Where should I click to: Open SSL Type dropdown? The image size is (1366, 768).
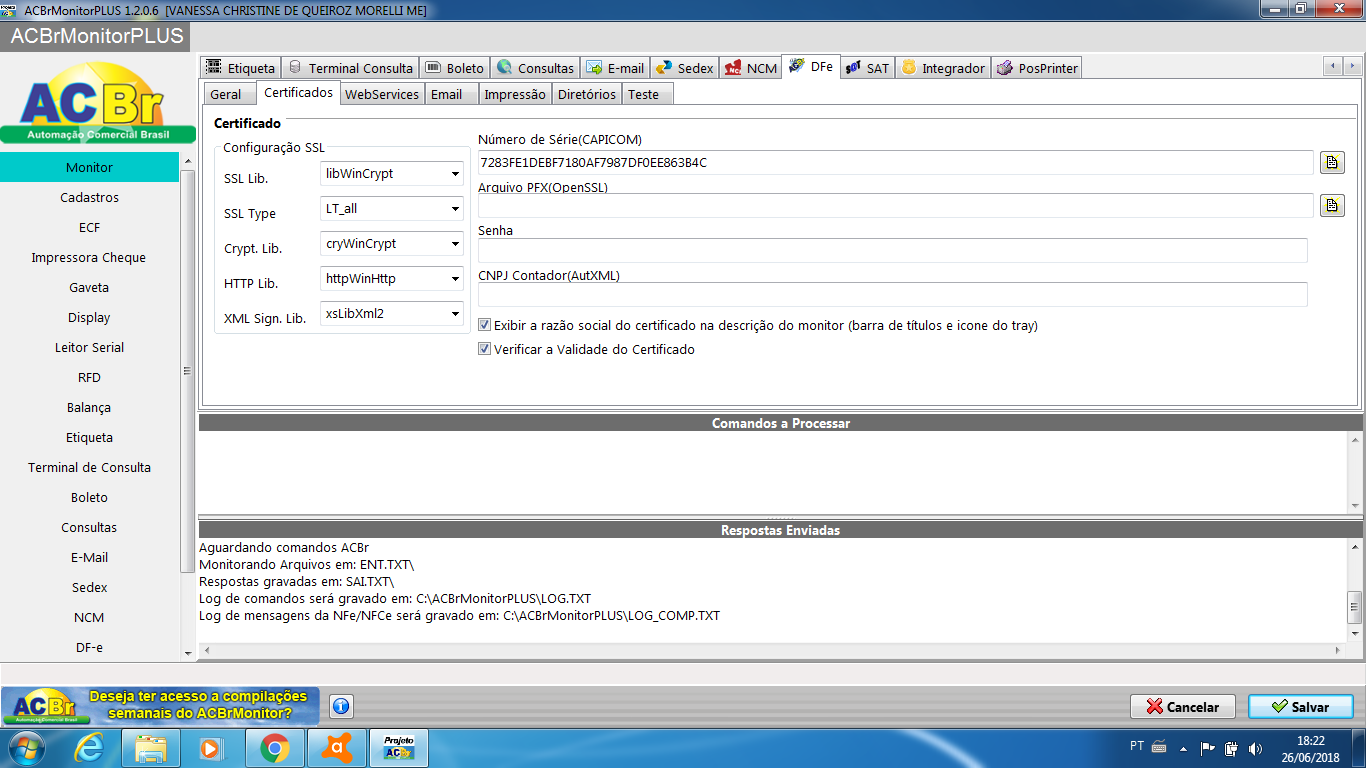point(455,209)
